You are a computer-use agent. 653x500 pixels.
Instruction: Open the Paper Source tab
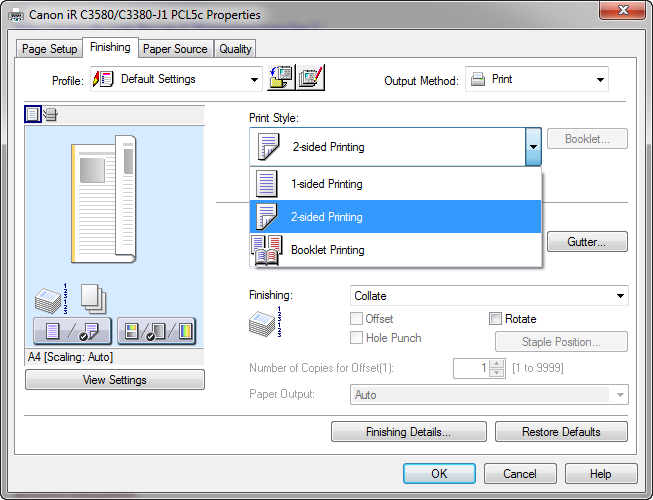[175, 49]
